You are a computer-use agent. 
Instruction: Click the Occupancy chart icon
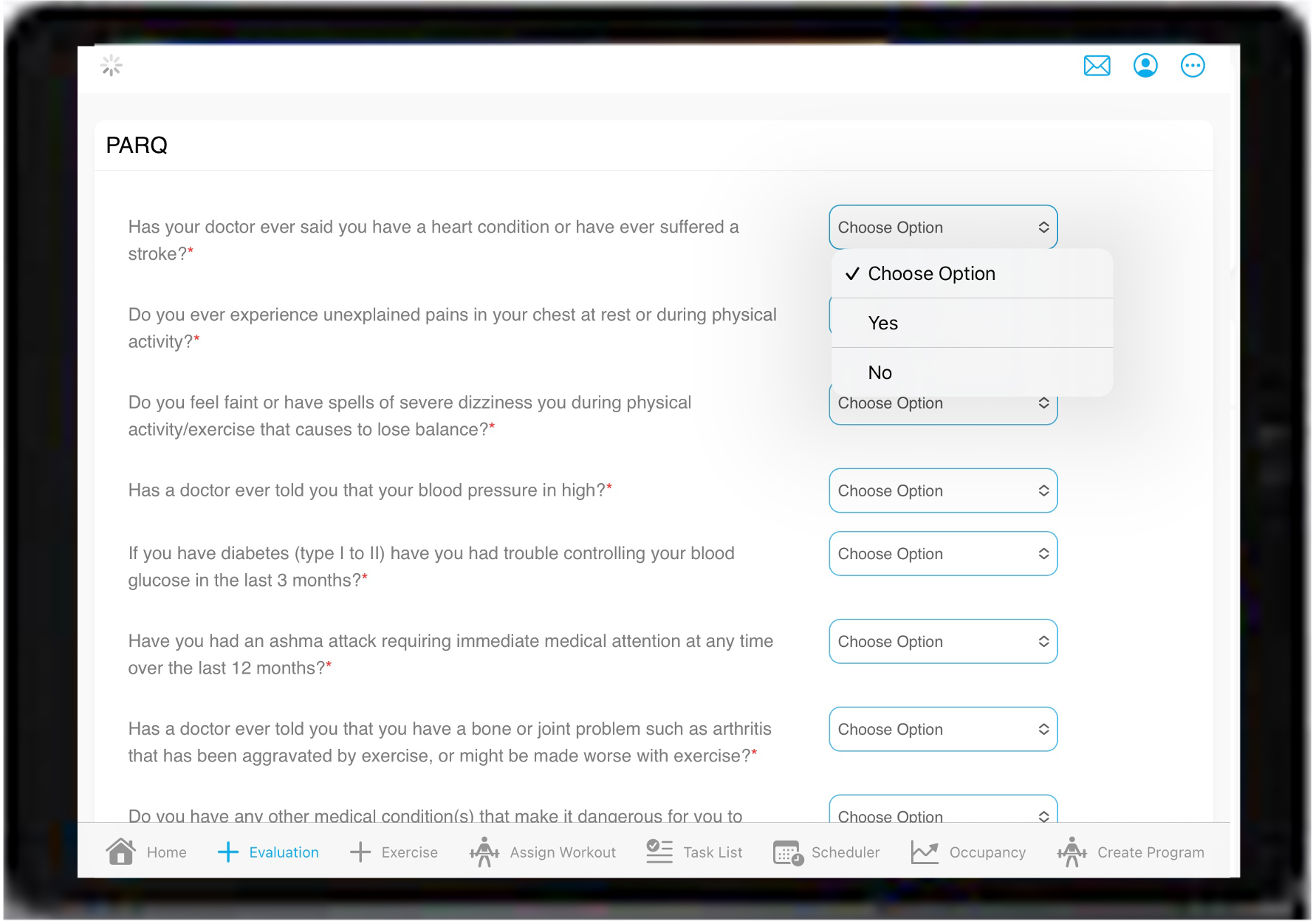pyautogui.click(x=925, y=852)
